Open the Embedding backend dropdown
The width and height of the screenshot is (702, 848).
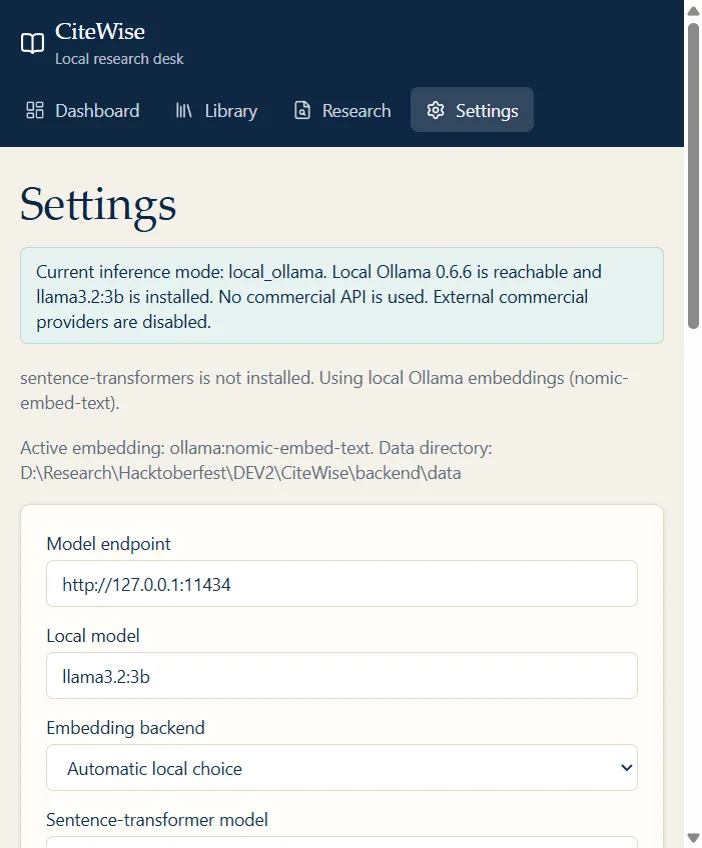(x=342, y=767)
